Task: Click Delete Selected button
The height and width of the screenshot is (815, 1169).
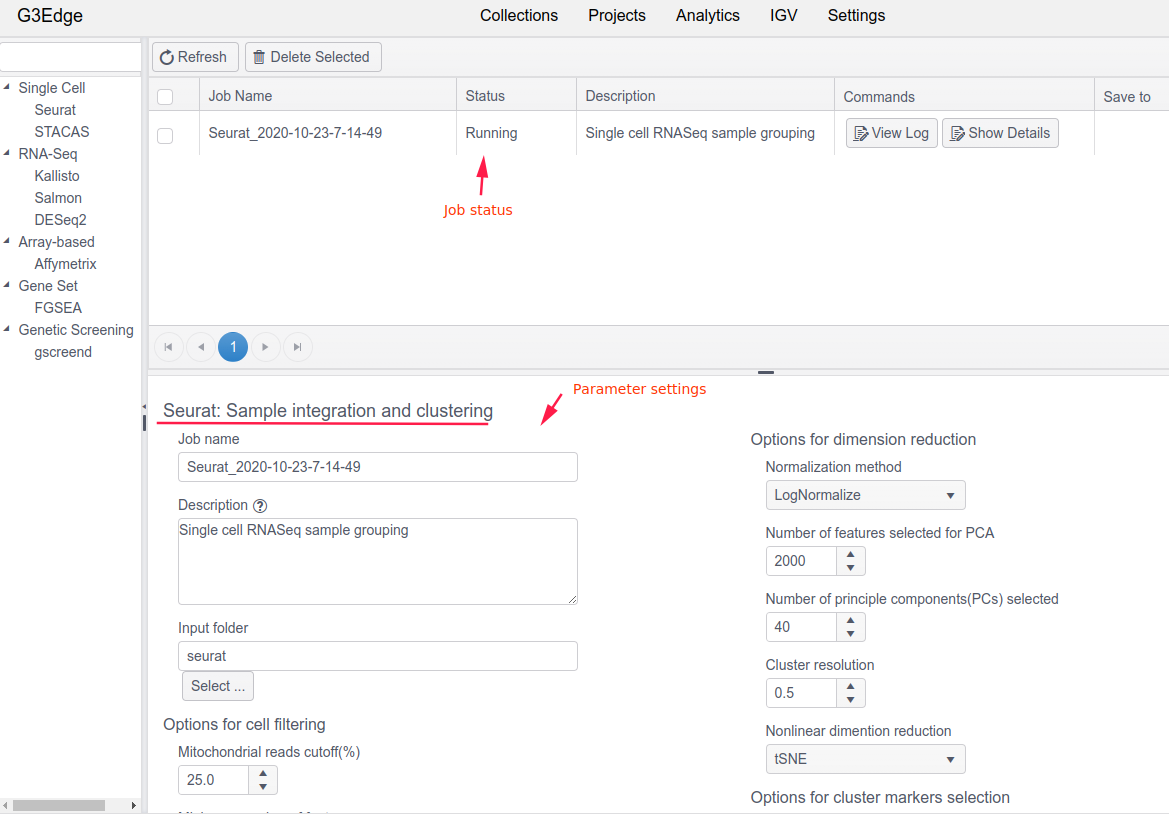Action: (313, 57)
